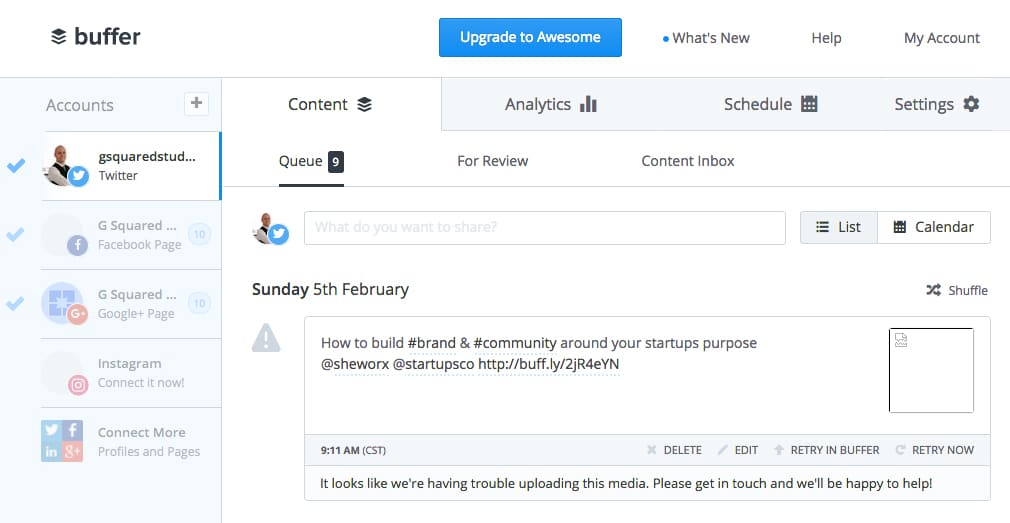Open the Analytics tab
This screenshot has width=1010, height=523.
point(550,104)
